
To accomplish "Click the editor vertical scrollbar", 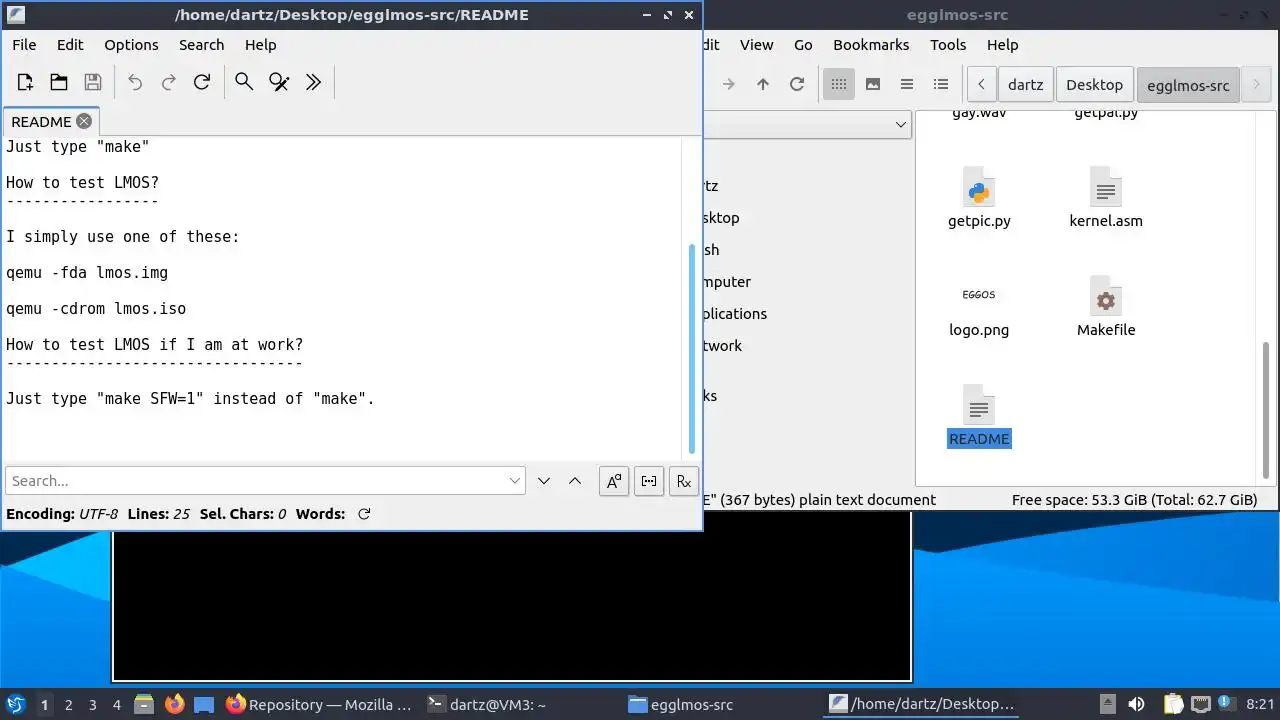I will 691,348.
